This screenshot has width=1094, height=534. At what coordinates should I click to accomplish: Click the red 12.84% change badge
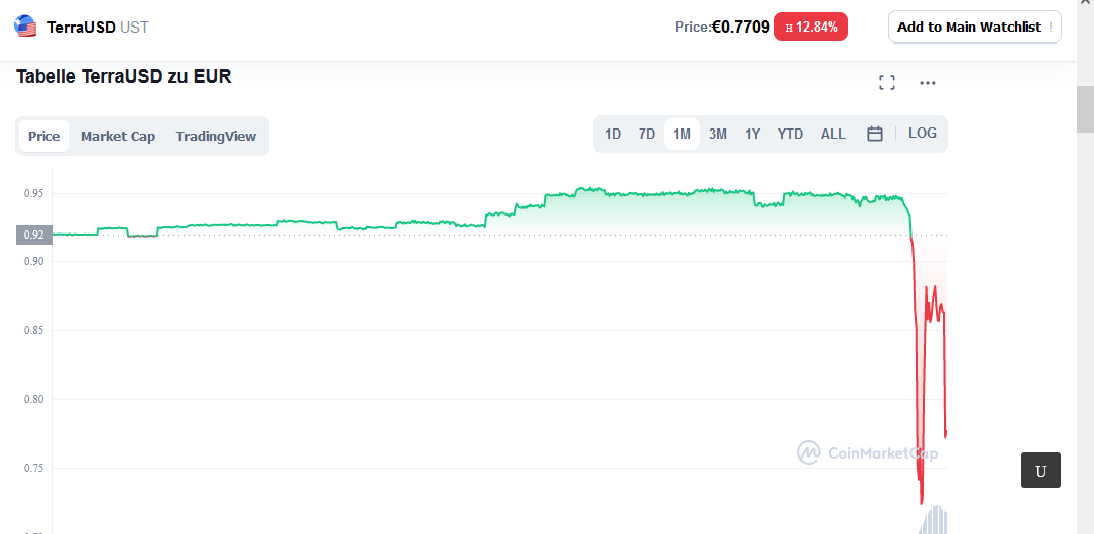811,27
